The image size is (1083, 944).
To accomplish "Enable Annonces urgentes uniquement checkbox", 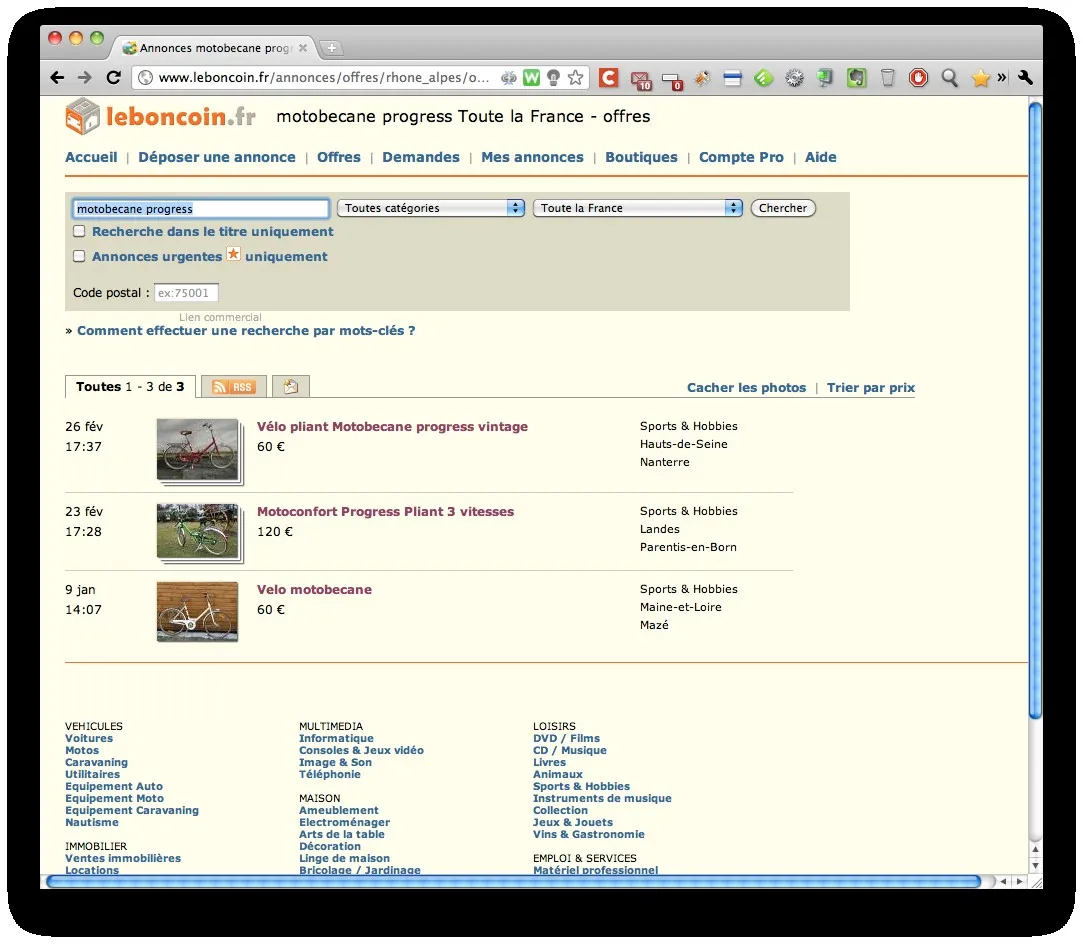I will tap(79, 256).
